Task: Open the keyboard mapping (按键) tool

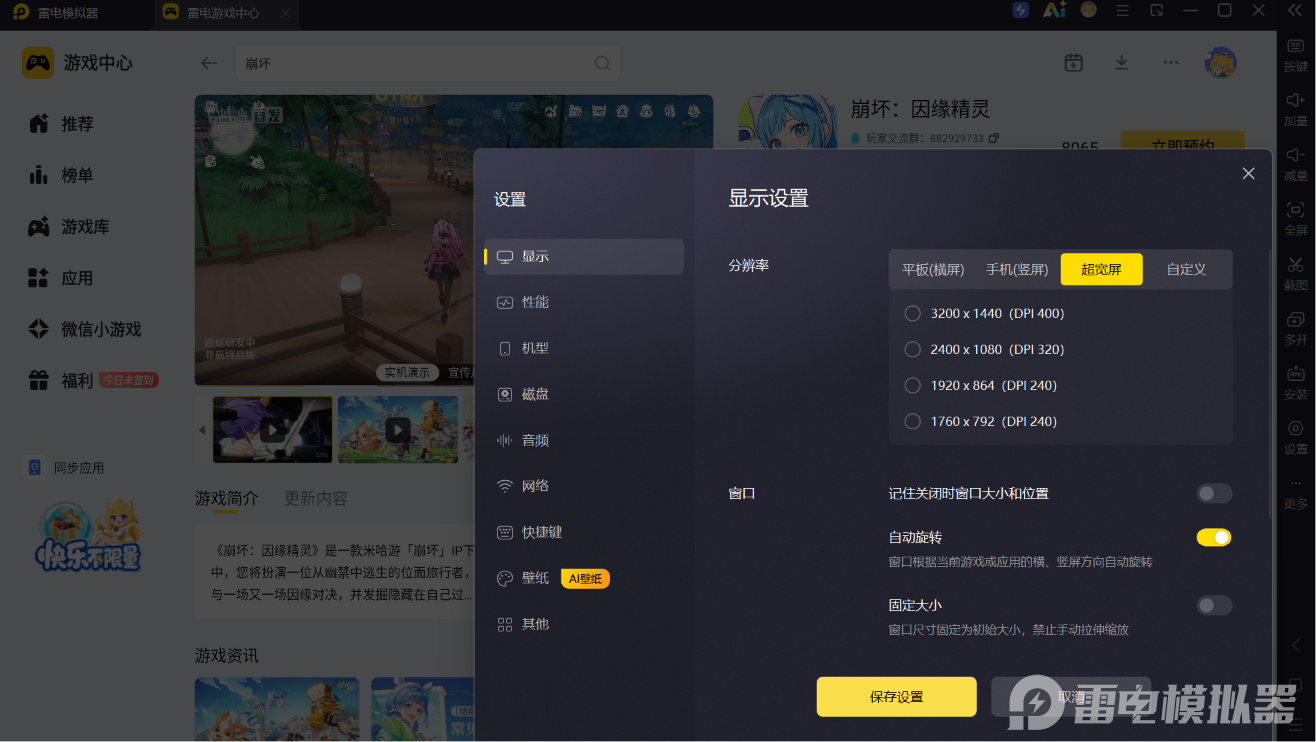Action: click(1296, 54)
